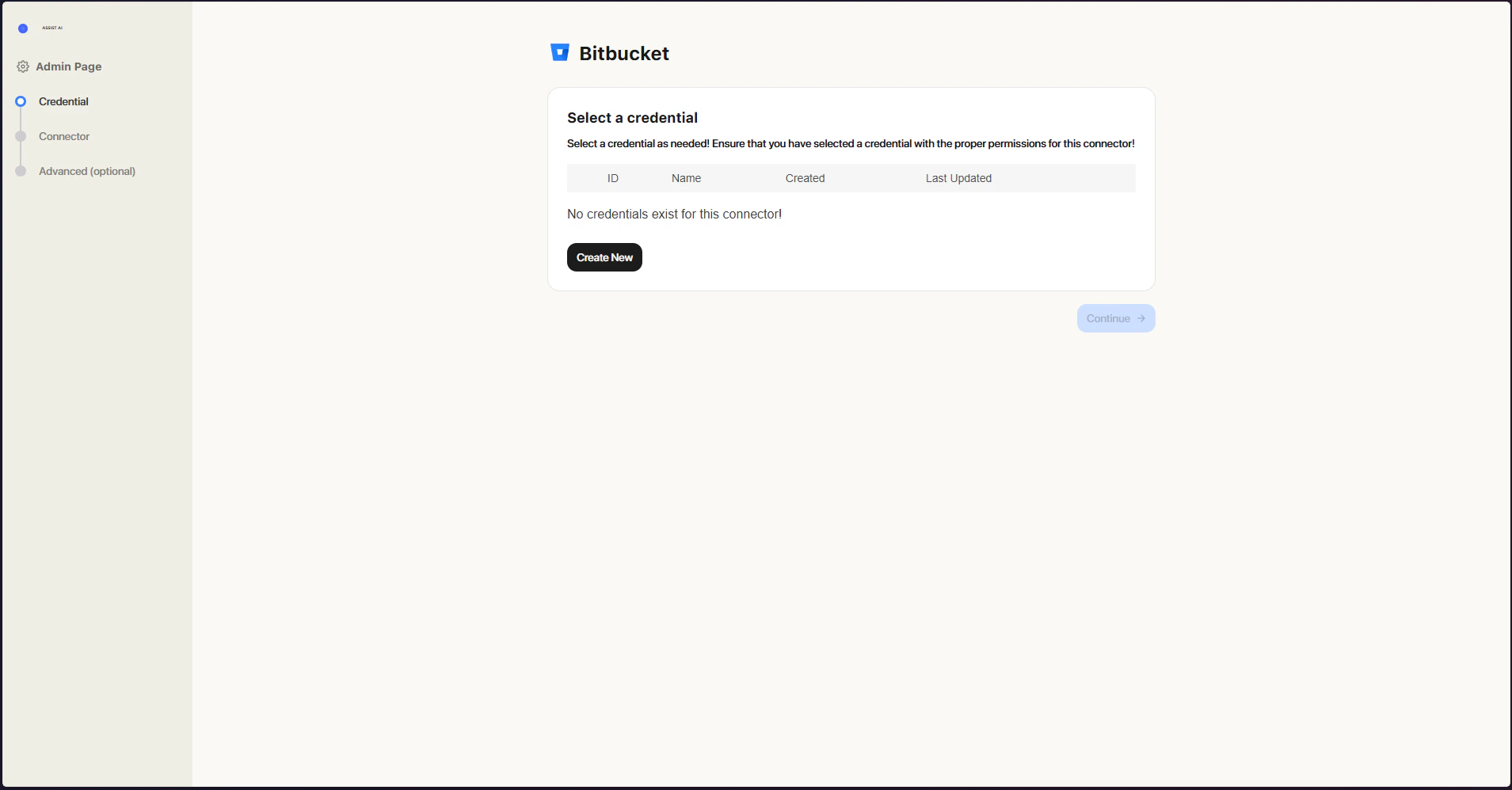The width and height of the screenshot is (1512, 790).
Task: Open the Admin Page menu item
Action: 68,66
